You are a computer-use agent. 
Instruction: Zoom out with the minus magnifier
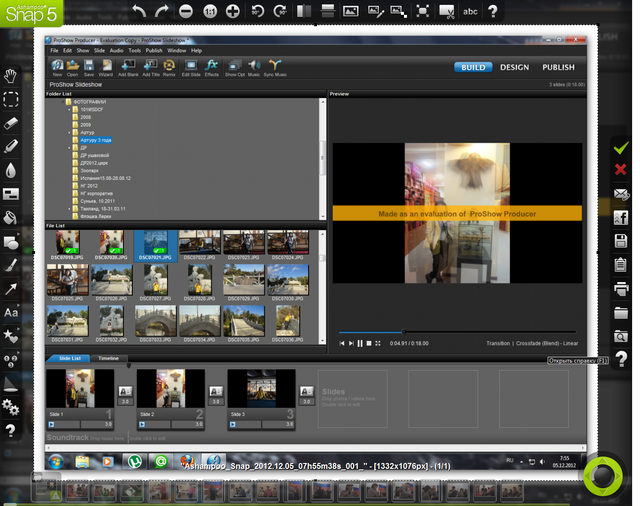click(186, 11)
